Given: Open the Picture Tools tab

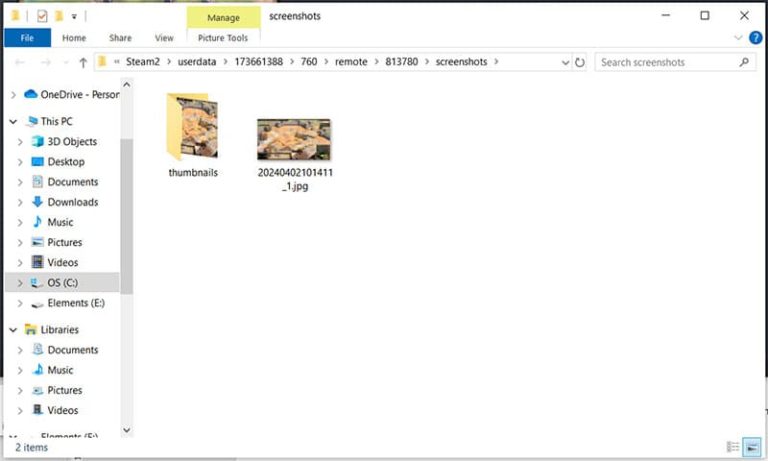Looking at the screenshot, I should click(x=223, y=38).
